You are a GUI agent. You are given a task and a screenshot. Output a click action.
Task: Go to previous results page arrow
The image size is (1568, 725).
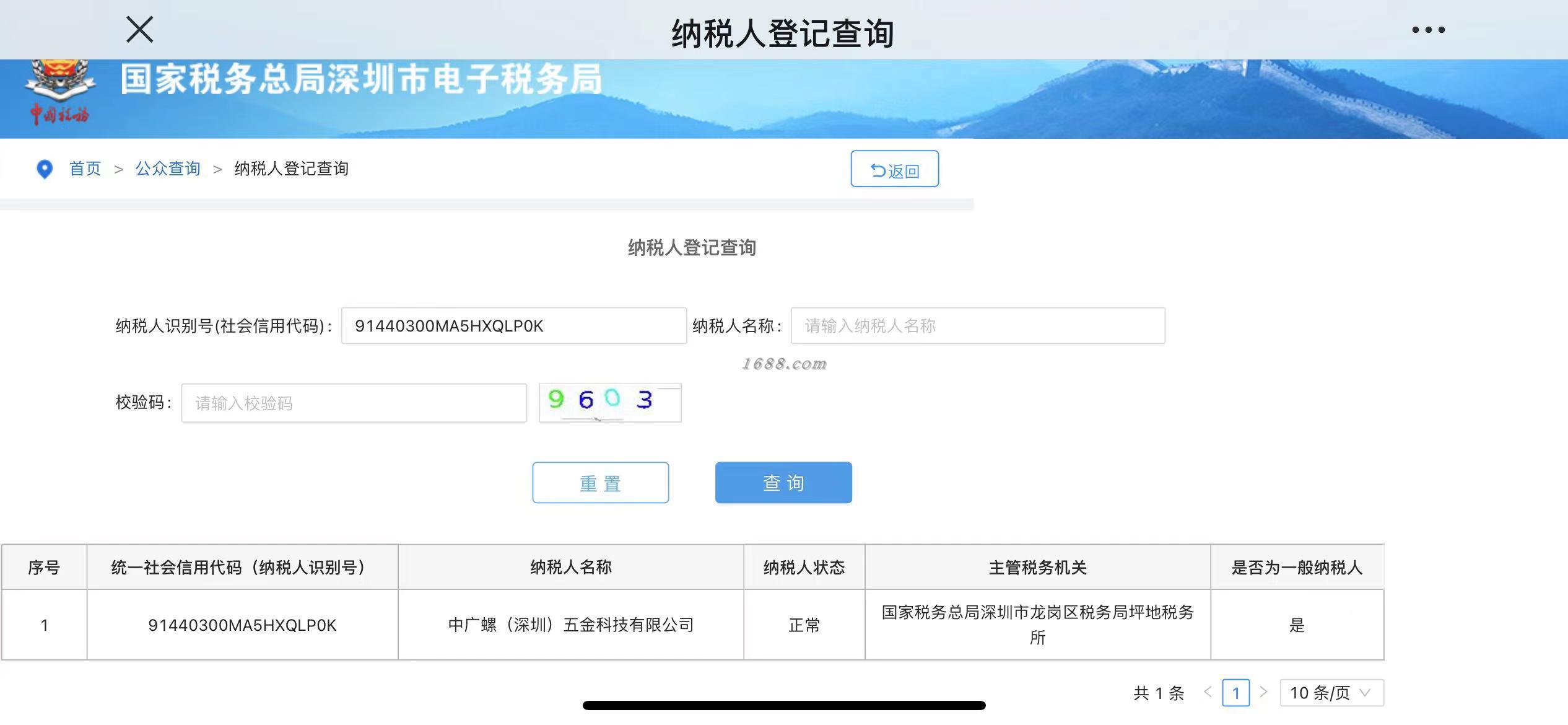[x=1208, y=692]
